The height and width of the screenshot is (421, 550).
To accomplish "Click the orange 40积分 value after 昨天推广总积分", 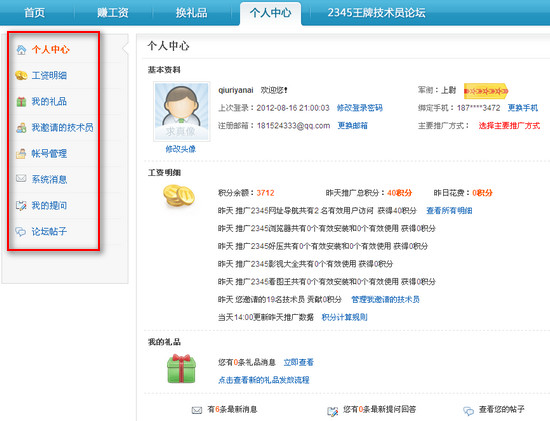I will (400, 193).
